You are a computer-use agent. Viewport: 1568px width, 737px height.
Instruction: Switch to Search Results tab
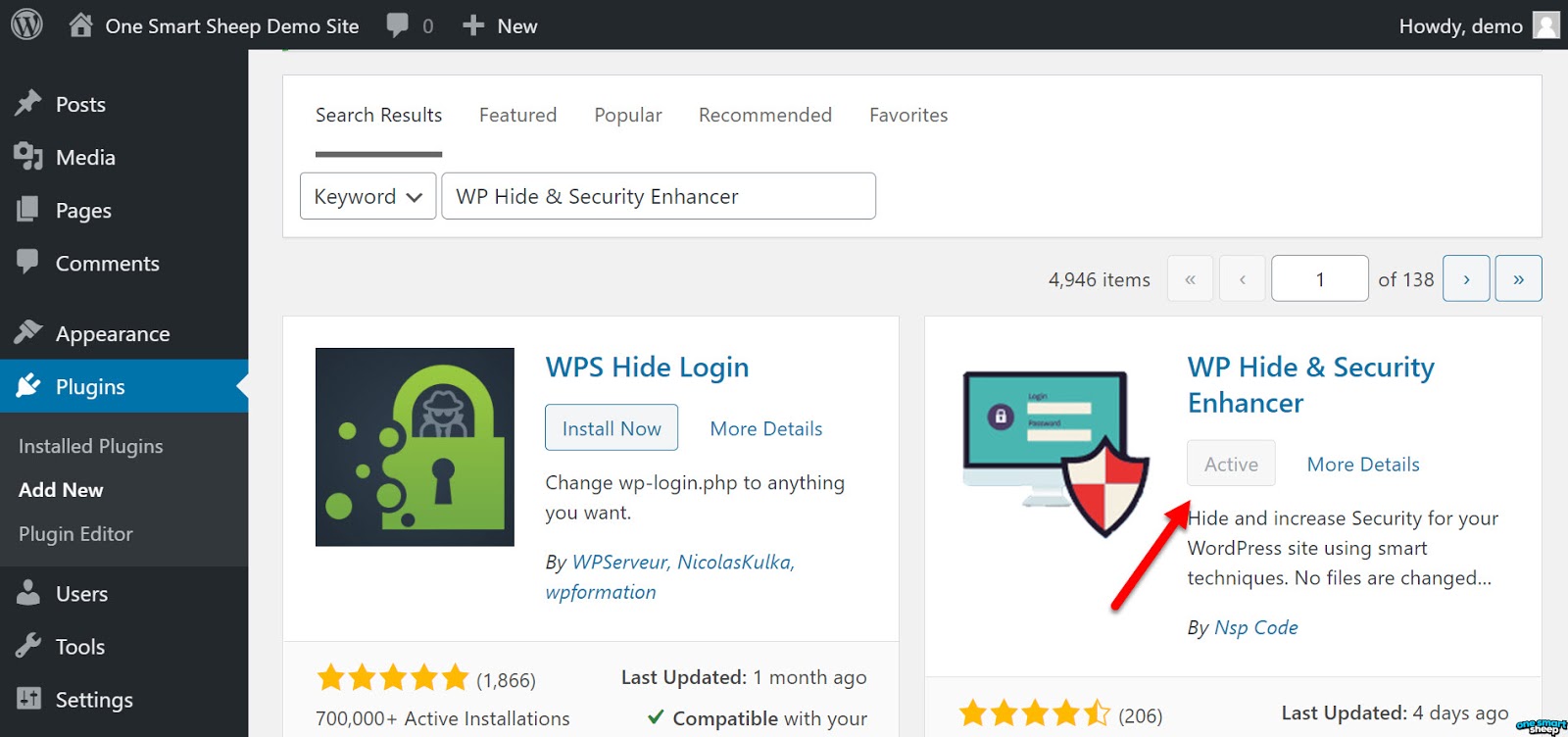378,115
